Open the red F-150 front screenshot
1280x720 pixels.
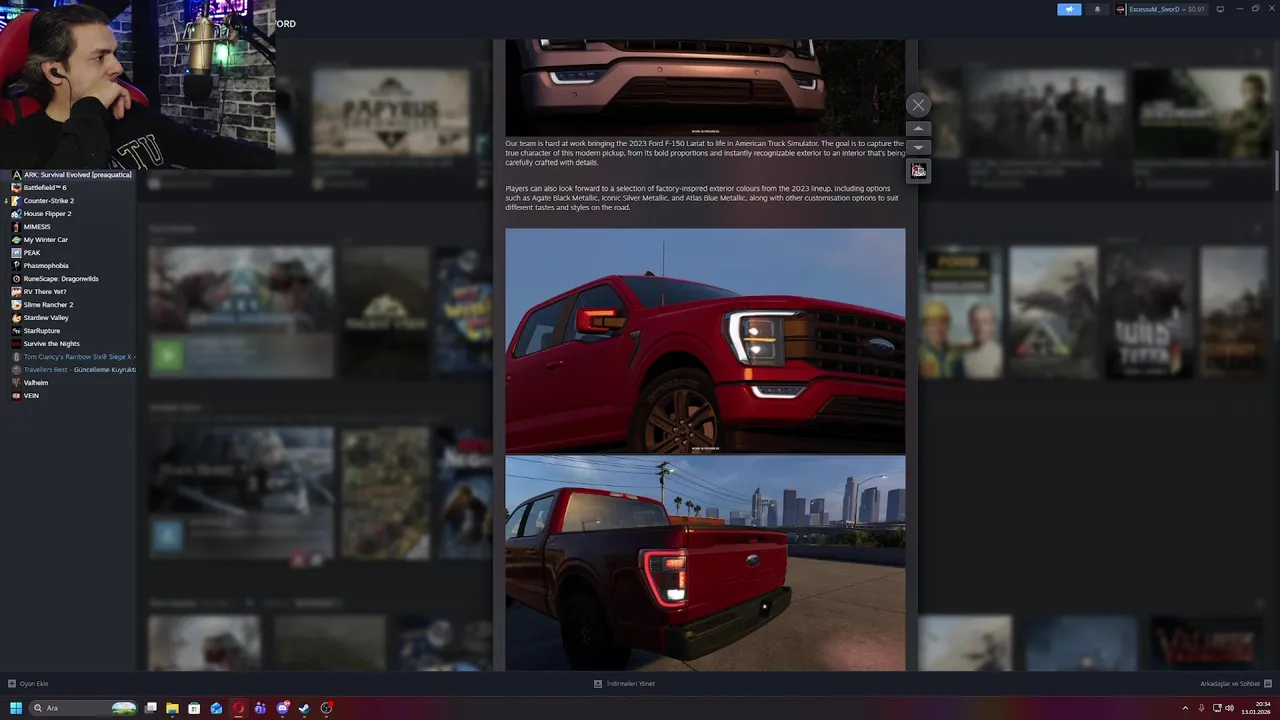[705, 341]
